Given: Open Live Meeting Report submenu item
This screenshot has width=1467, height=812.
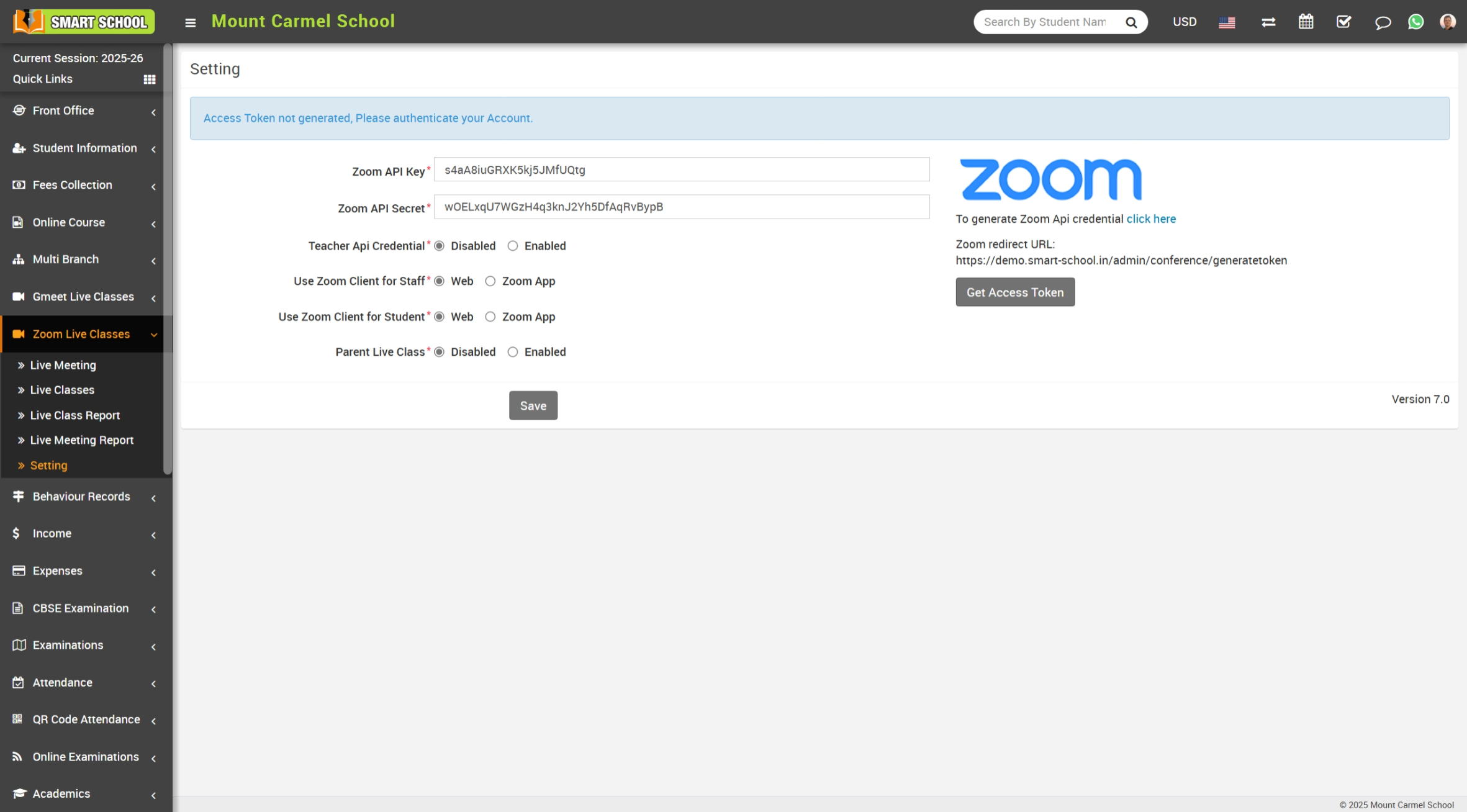Looking at the screenshot, I should point(81,440).
